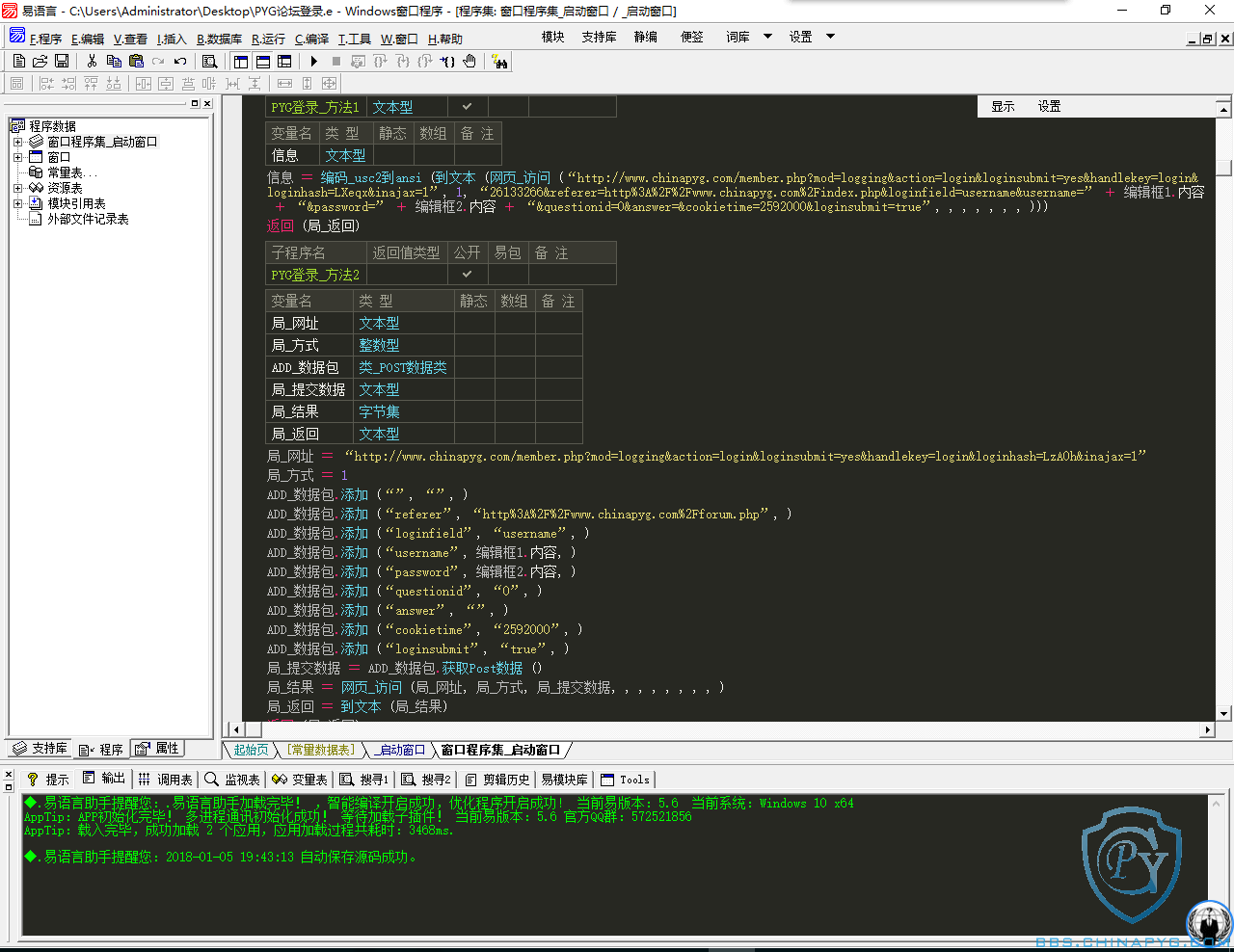Switch to 起始页 editor tab
Viewport: 1234px width, 952px height.
pos(251,750)
